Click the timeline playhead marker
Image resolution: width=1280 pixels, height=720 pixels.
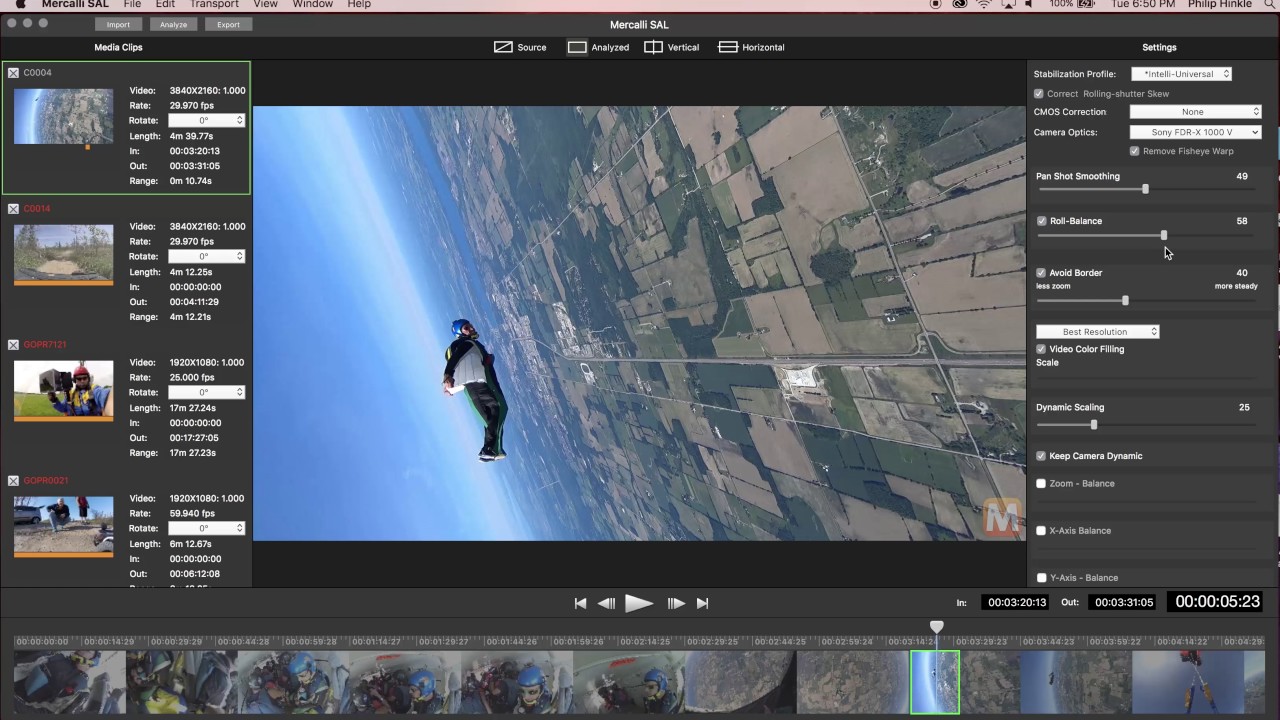[936, 627]
